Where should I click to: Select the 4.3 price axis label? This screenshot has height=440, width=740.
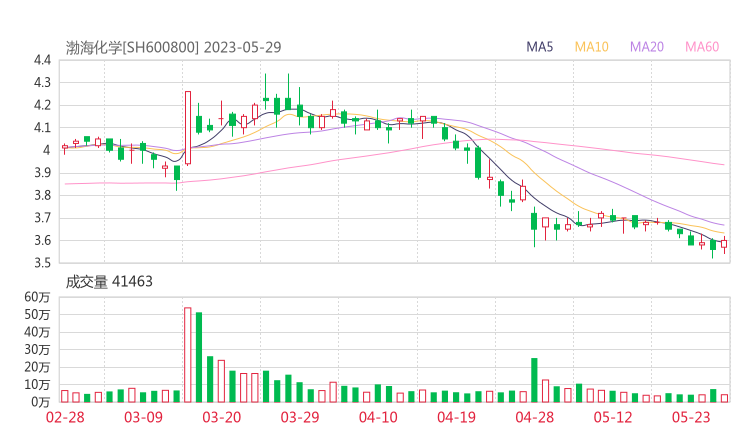pos(42,83)
